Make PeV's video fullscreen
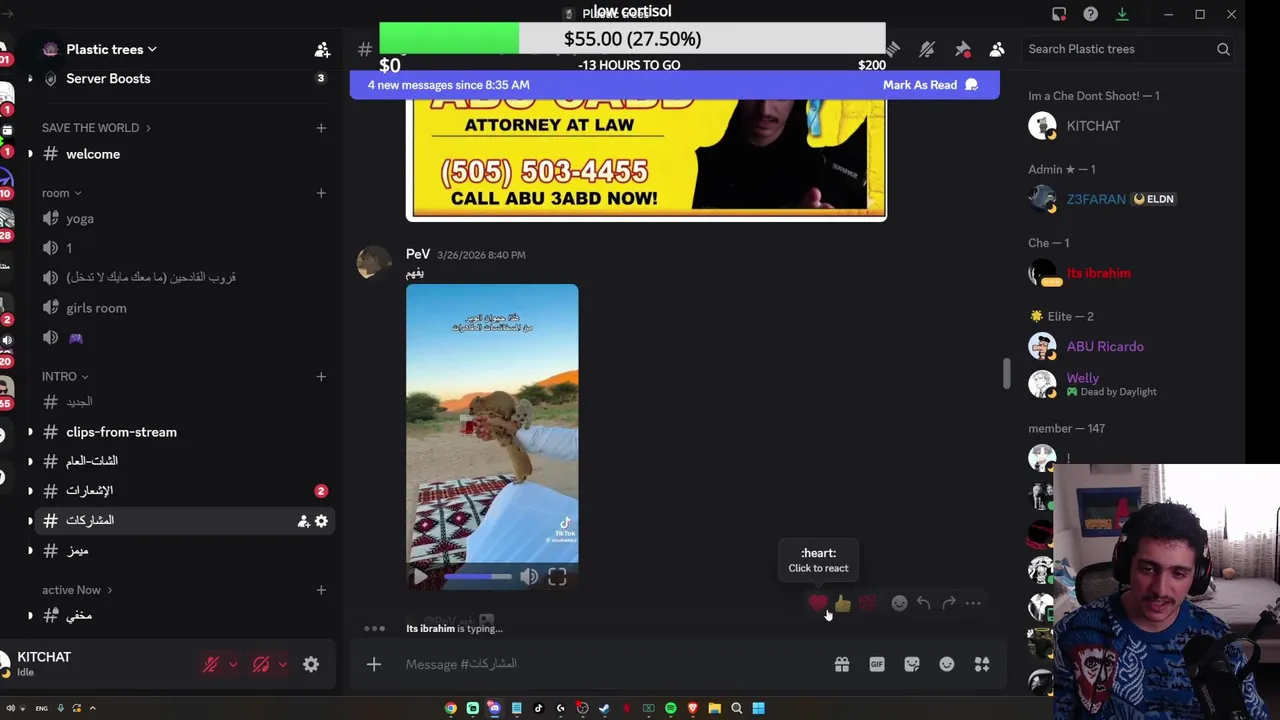The image size is (1280, 720). (557, 576)
